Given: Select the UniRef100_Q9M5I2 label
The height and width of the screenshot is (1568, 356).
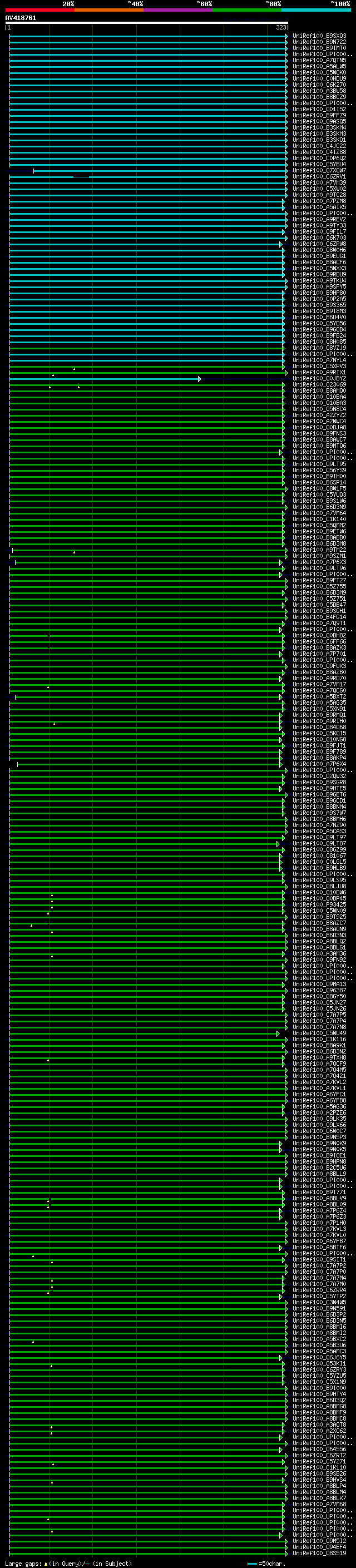Looking at the screenshot, I should tap(319, 1541).
